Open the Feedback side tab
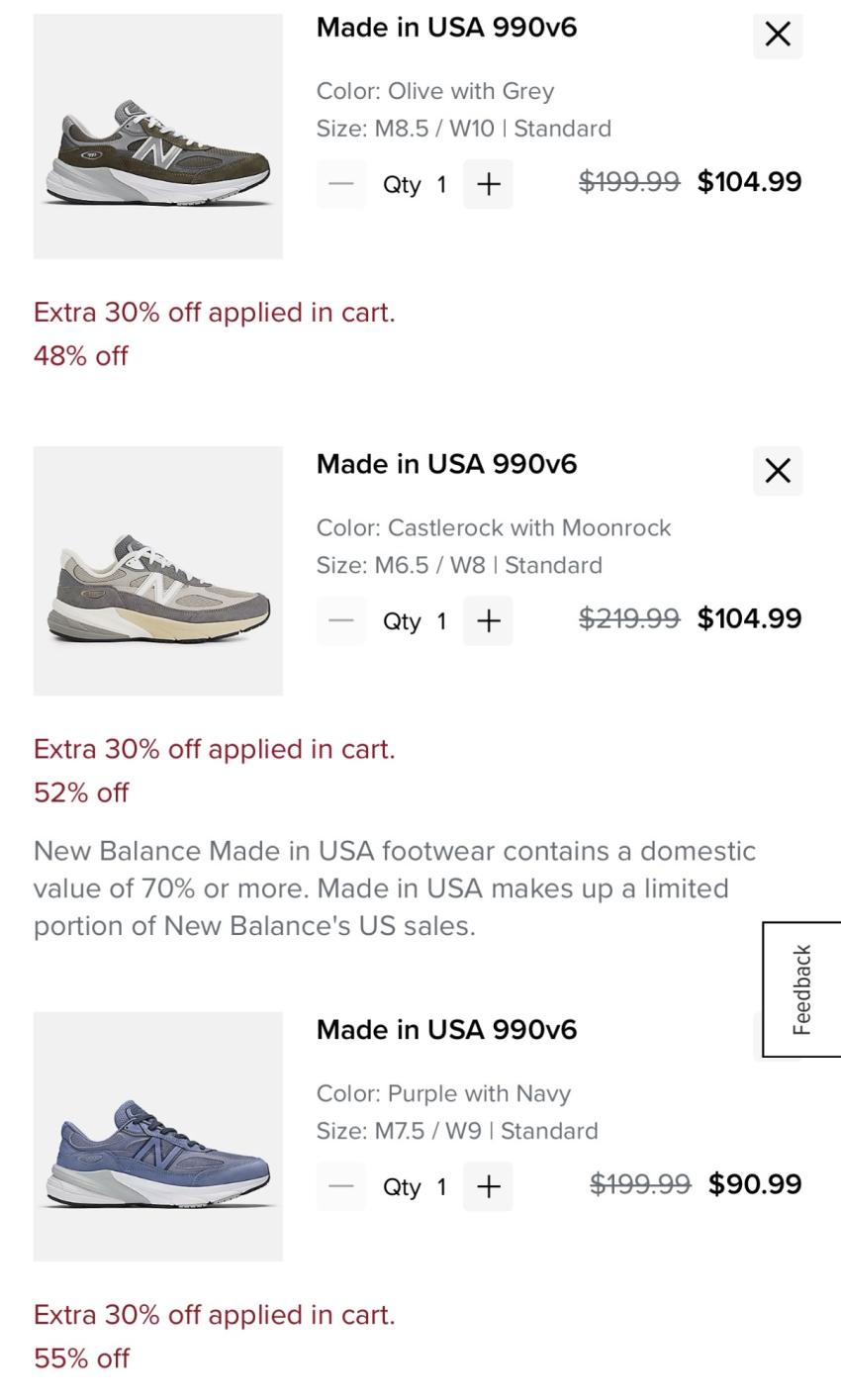This screenshot has height=1400, width=841. point(801,989)
